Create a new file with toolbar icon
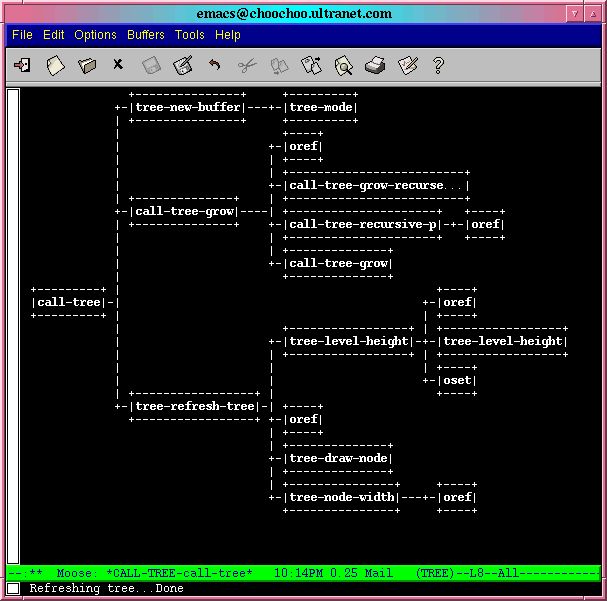The height and width of the screenshot is (601, 607). coord(55,65)
